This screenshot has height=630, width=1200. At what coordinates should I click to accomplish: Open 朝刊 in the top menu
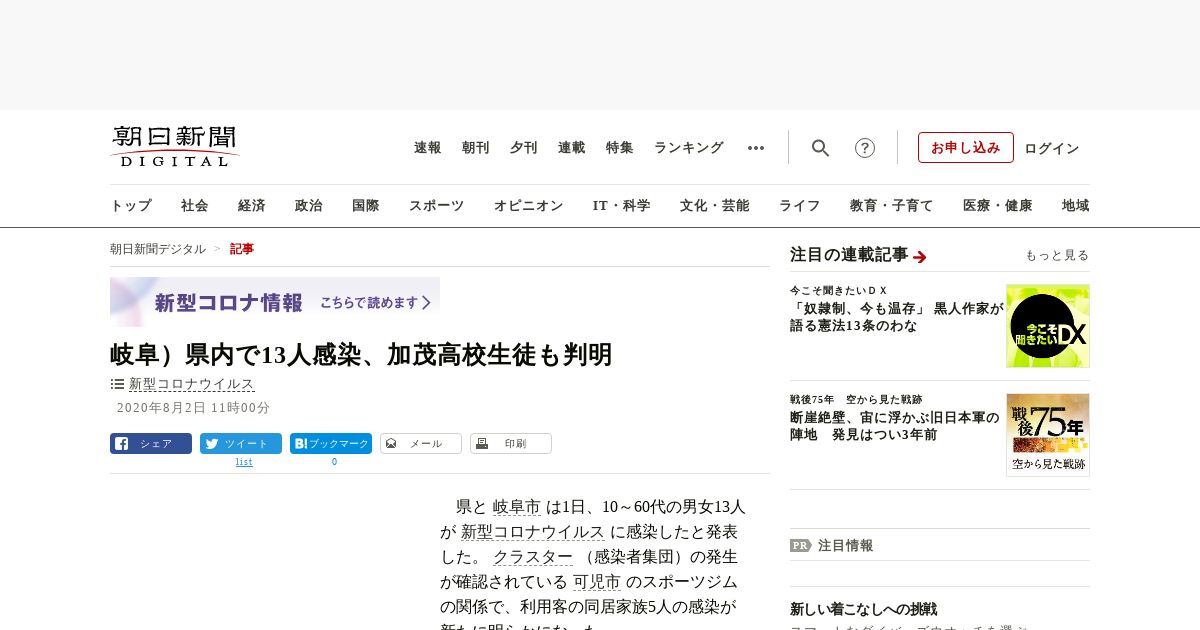pyautogui.click(x=476, y=148)
